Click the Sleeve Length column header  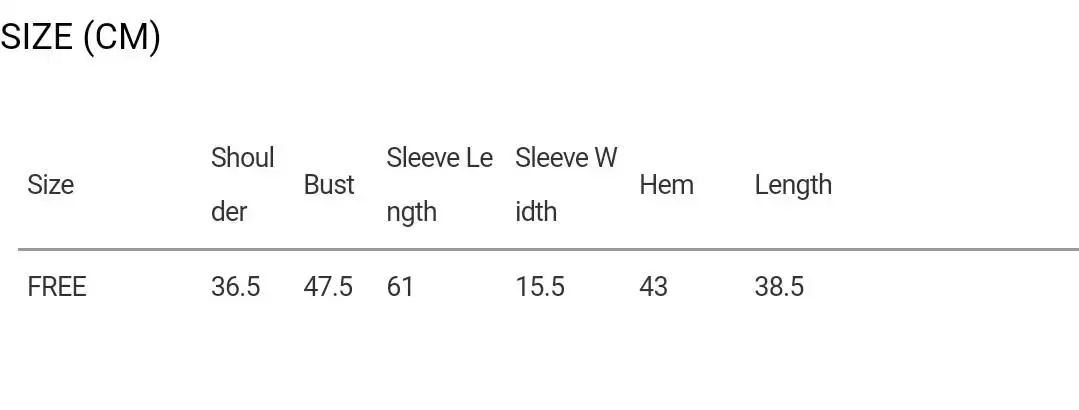coord(439,158)
